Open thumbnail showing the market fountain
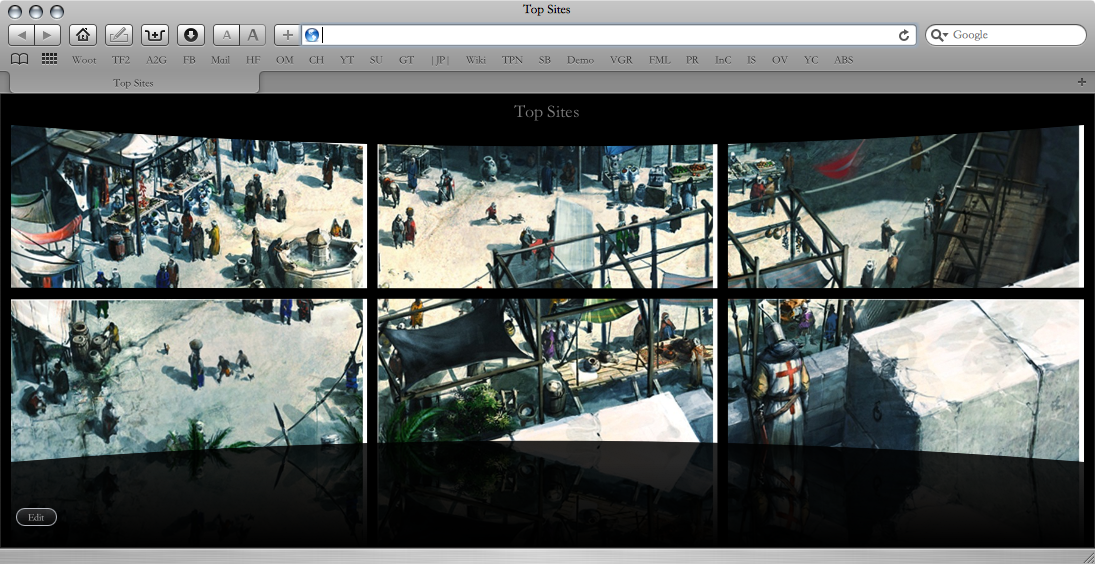Viewport: 1095px width, 564px height. point(189,207)
